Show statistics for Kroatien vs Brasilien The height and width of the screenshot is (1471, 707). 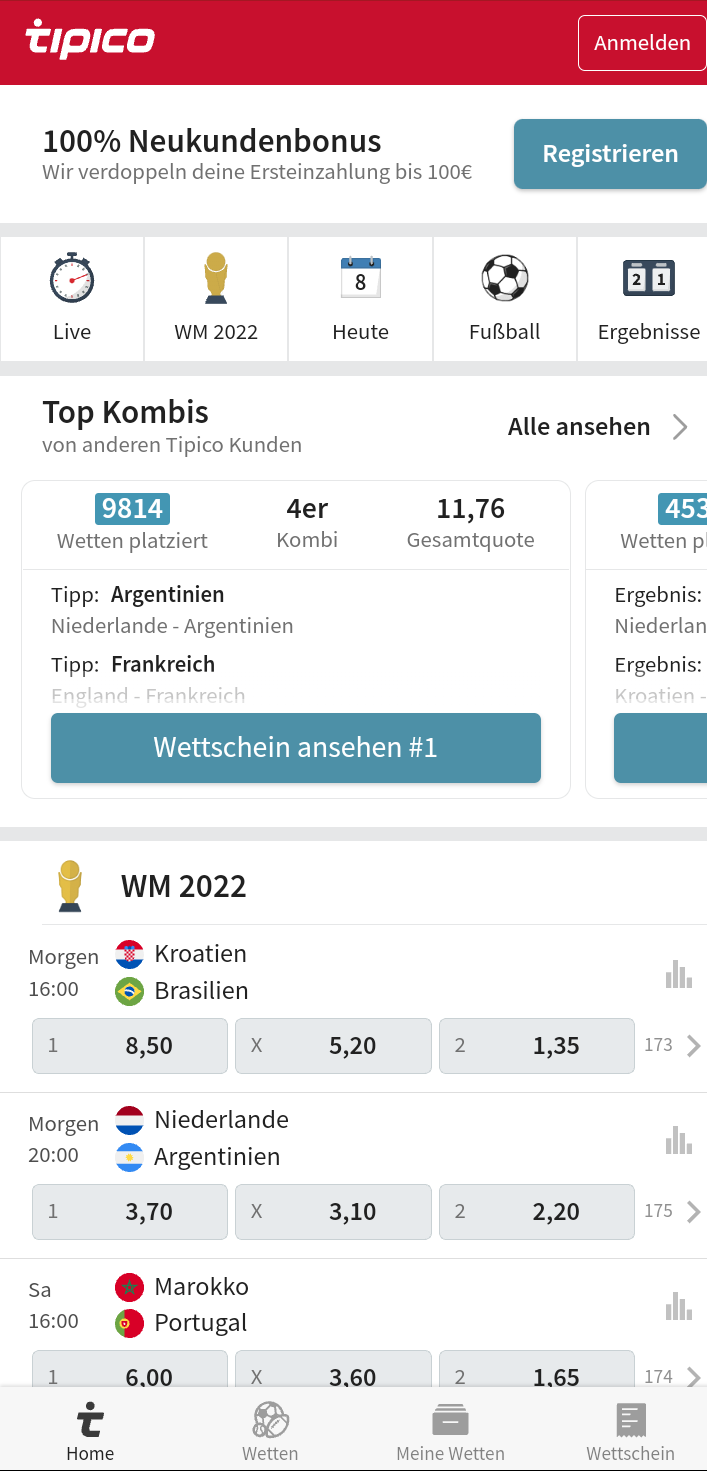click(679, 974)
